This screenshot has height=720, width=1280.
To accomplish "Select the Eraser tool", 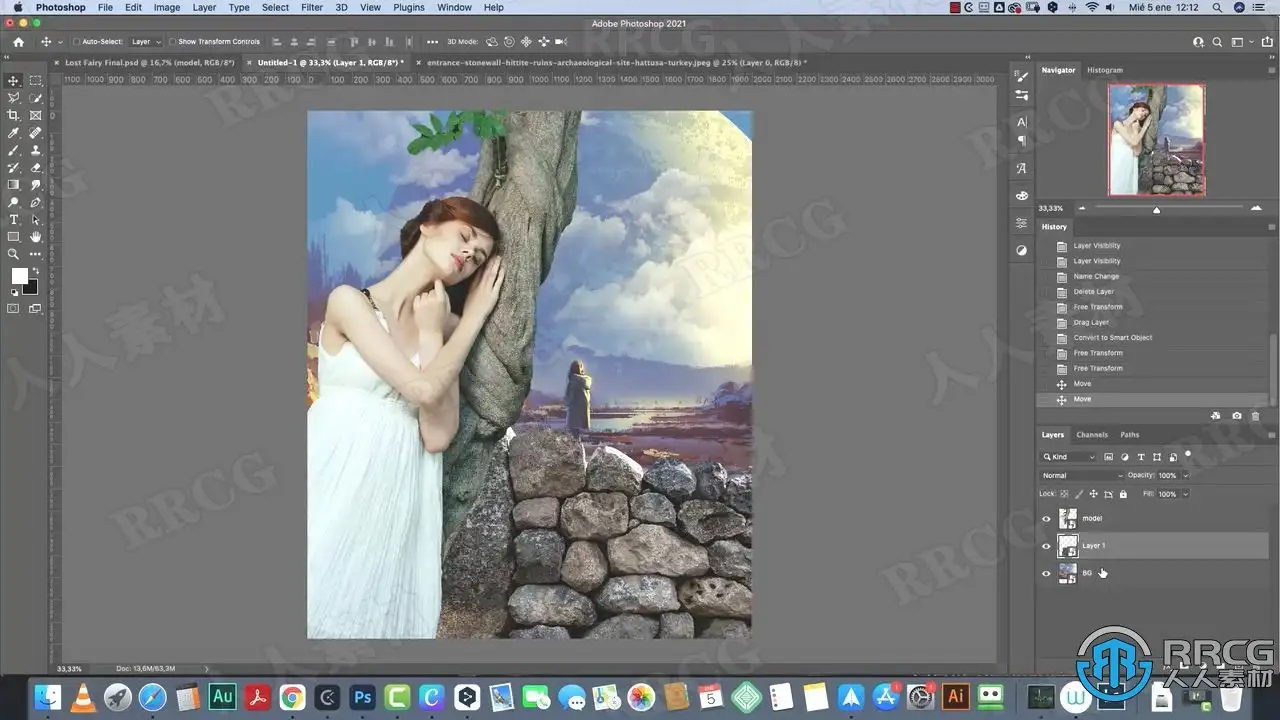I will [x=36, y=168].
